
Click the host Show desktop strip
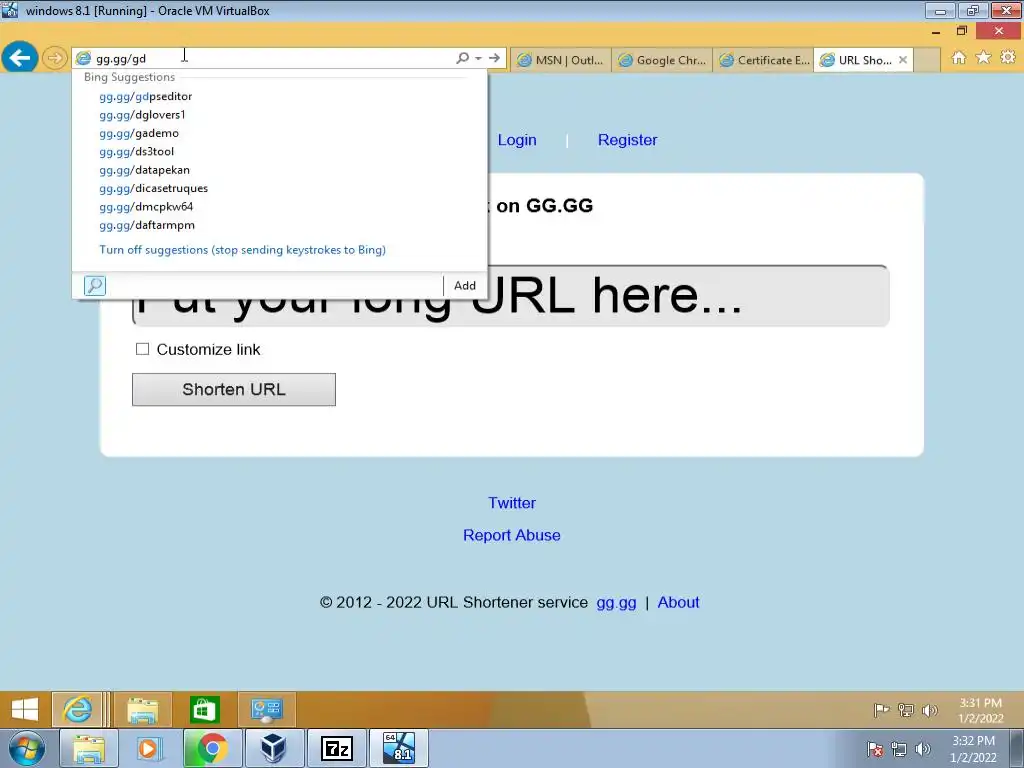coord(1017,748)
